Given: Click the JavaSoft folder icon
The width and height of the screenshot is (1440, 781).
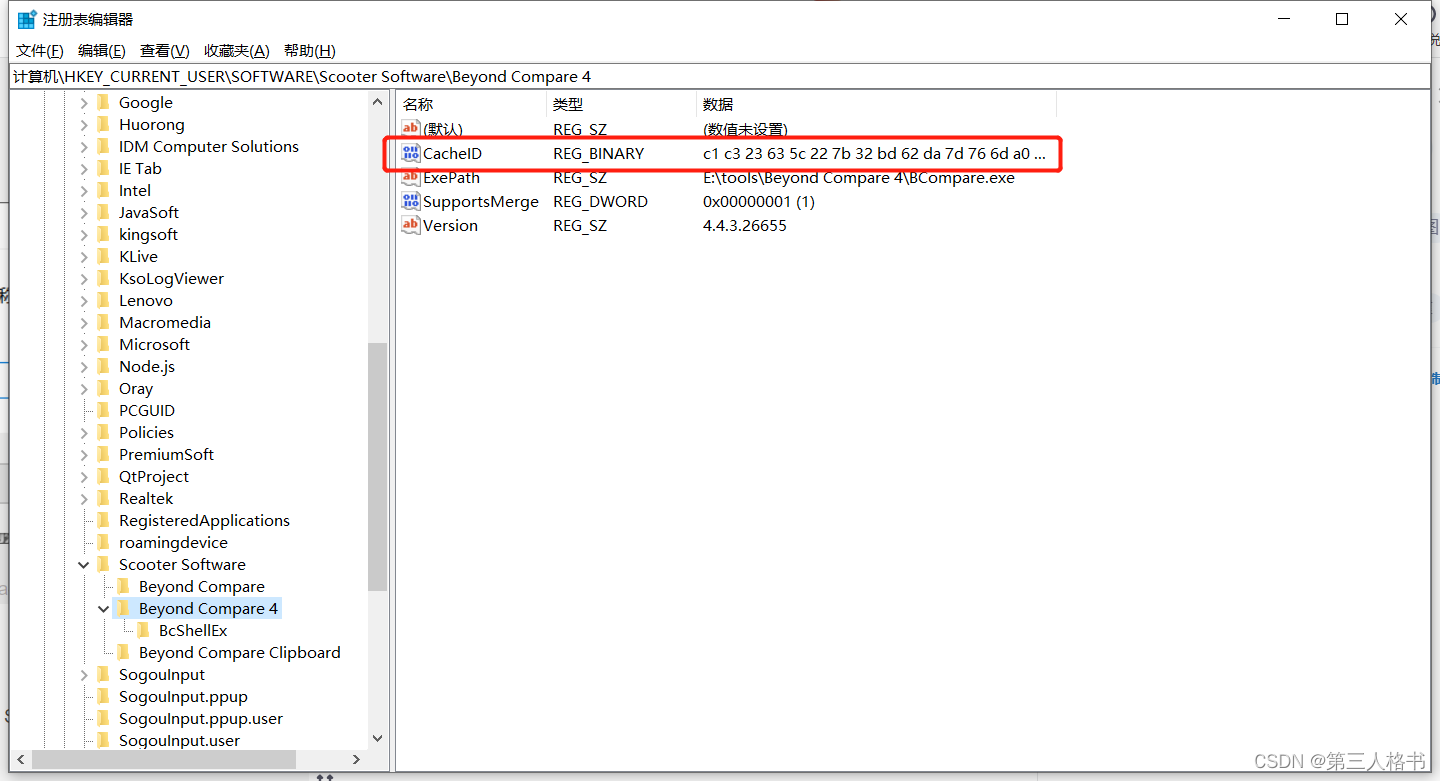Looking at the screenshot, I should pyautogui.click(x=104, y=212).
